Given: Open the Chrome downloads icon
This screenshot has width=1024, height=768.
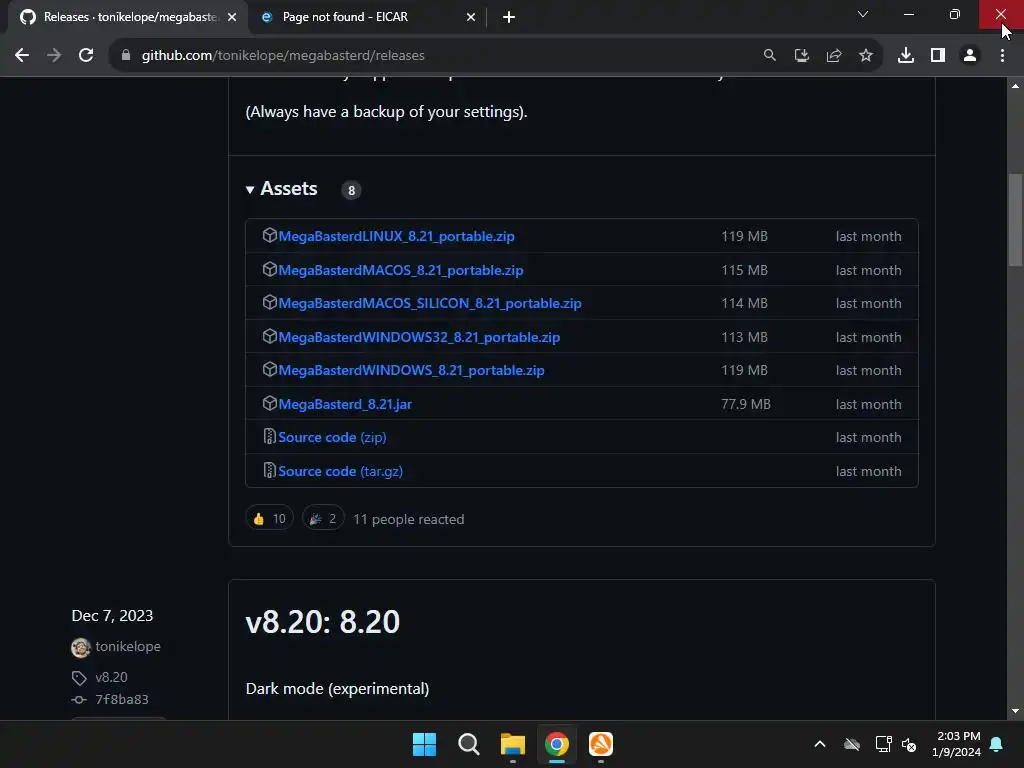Looking at the screenshot, I should [x=905, y=56].
